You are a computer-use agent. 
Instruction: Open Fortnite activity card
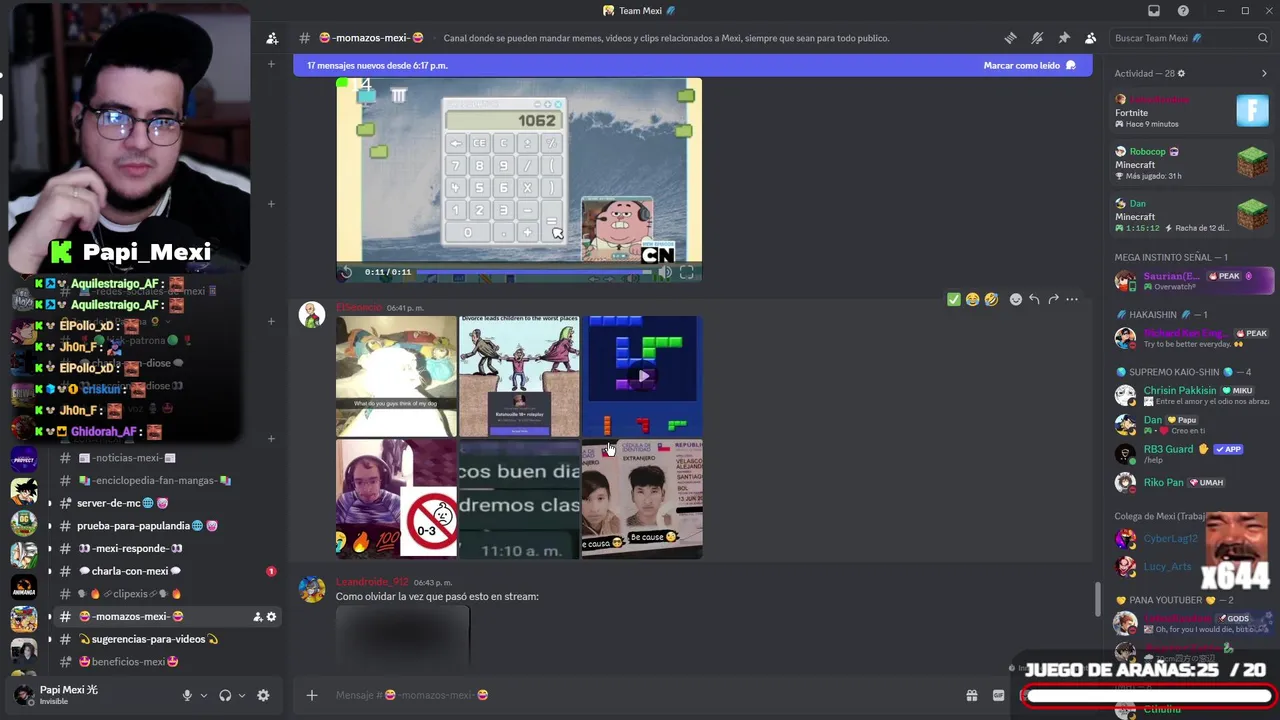click(x=1192, y=111)
